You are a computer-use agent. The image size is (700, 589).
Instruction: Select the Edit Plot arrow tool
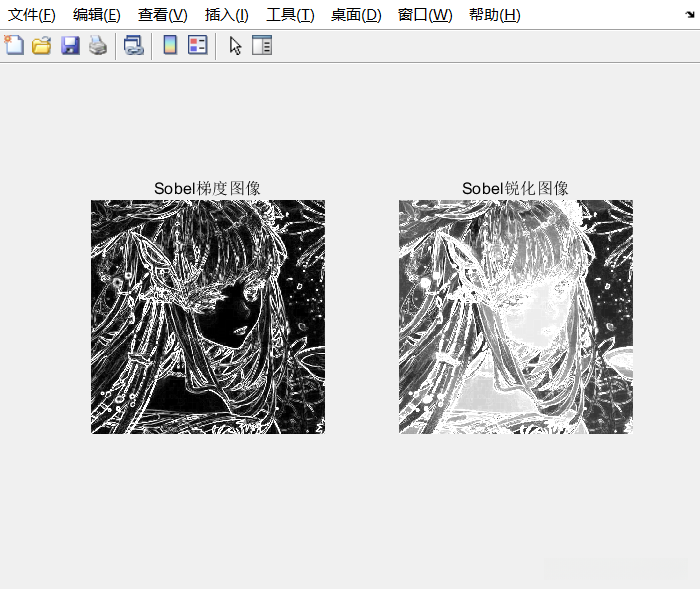[x=235, y=45]
